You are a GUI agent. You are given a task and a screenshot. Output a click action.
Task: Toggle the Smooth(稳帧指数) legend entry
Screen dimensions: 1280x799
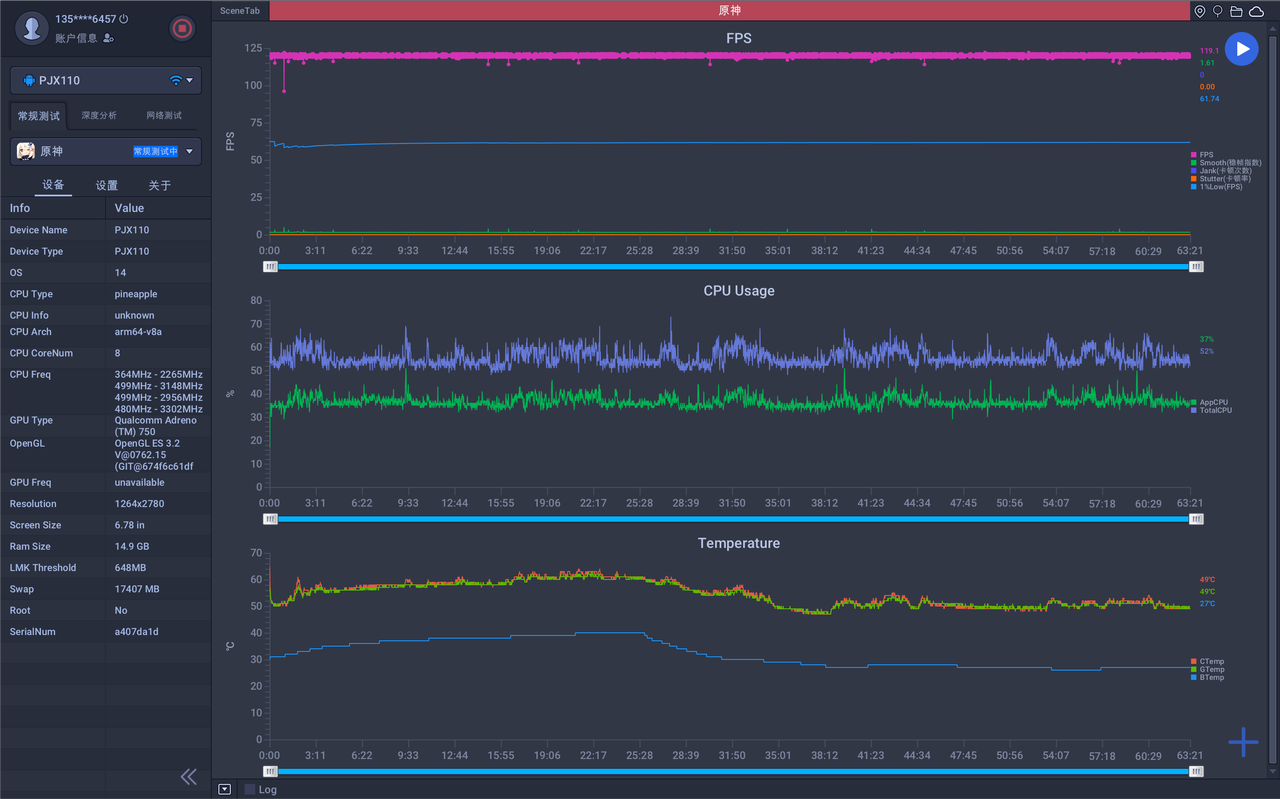point(1226,163)
